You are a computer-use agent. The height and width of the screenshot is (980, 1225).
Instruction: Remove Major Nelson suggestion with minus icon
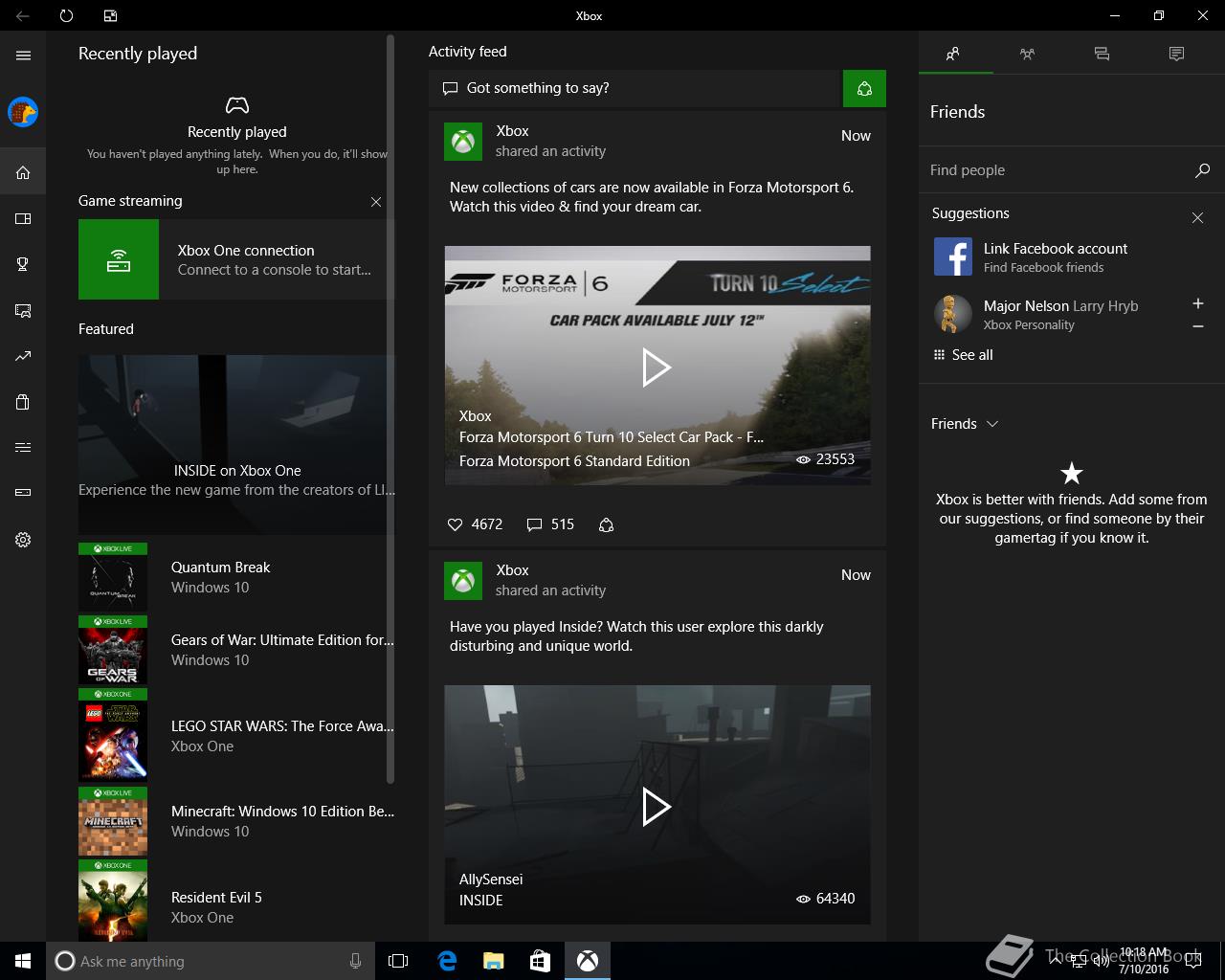(x=1197, y=327)
